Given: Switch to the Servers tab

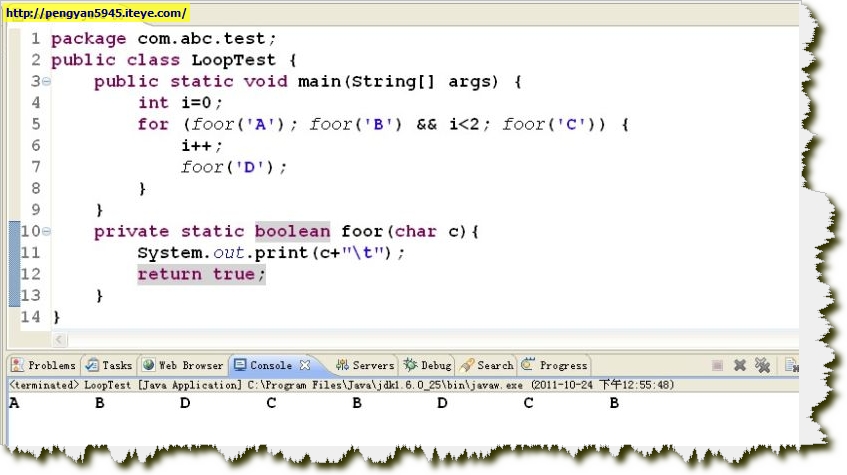Looking at the screenshot, I should pyautogui.click(x=365, y=365).
